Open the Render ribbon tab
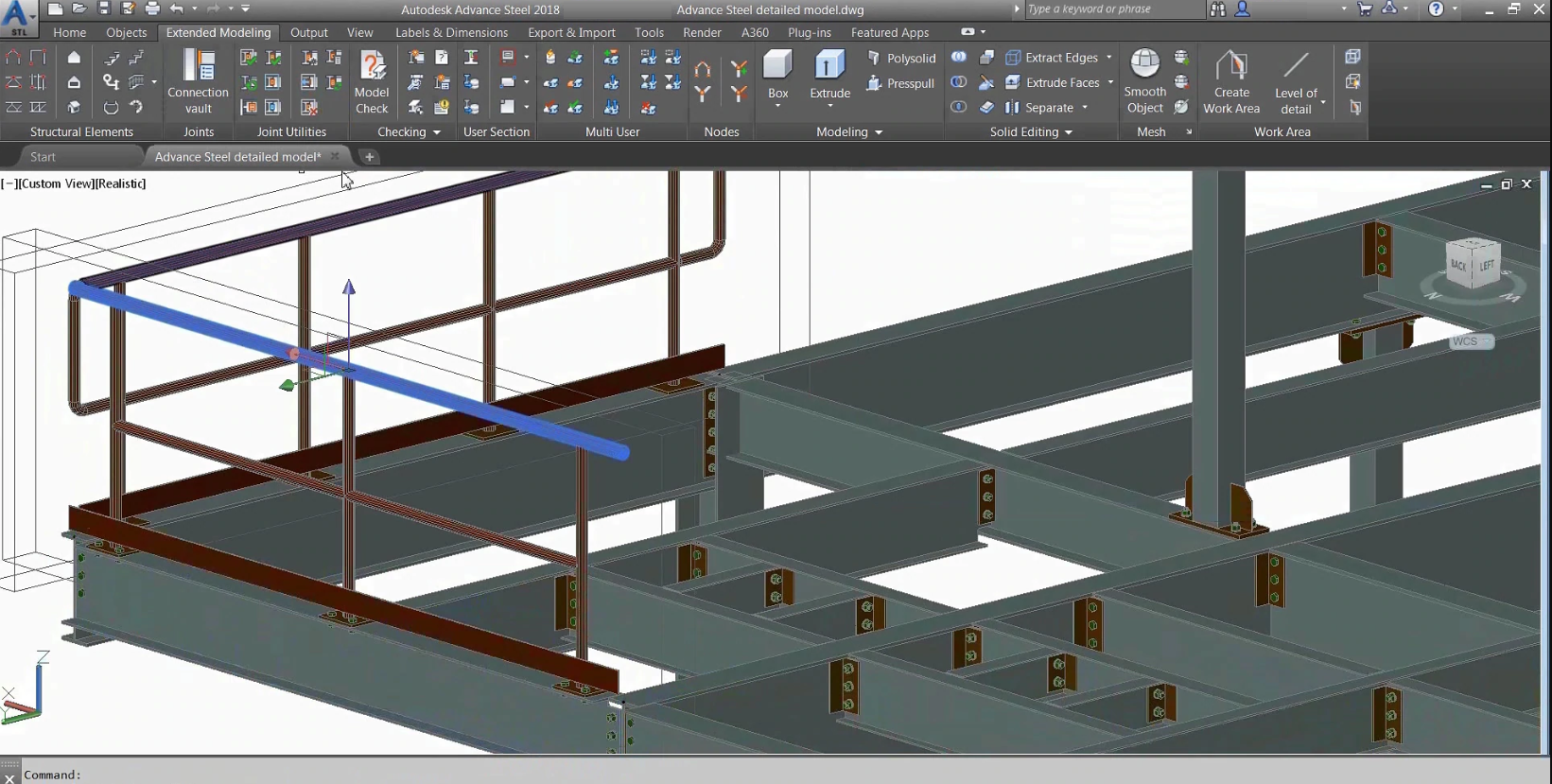 702,32
